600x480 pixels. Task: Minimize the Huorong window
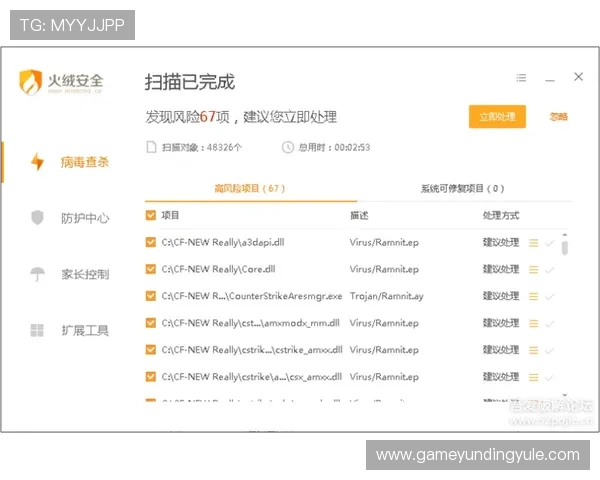(550, 80)
